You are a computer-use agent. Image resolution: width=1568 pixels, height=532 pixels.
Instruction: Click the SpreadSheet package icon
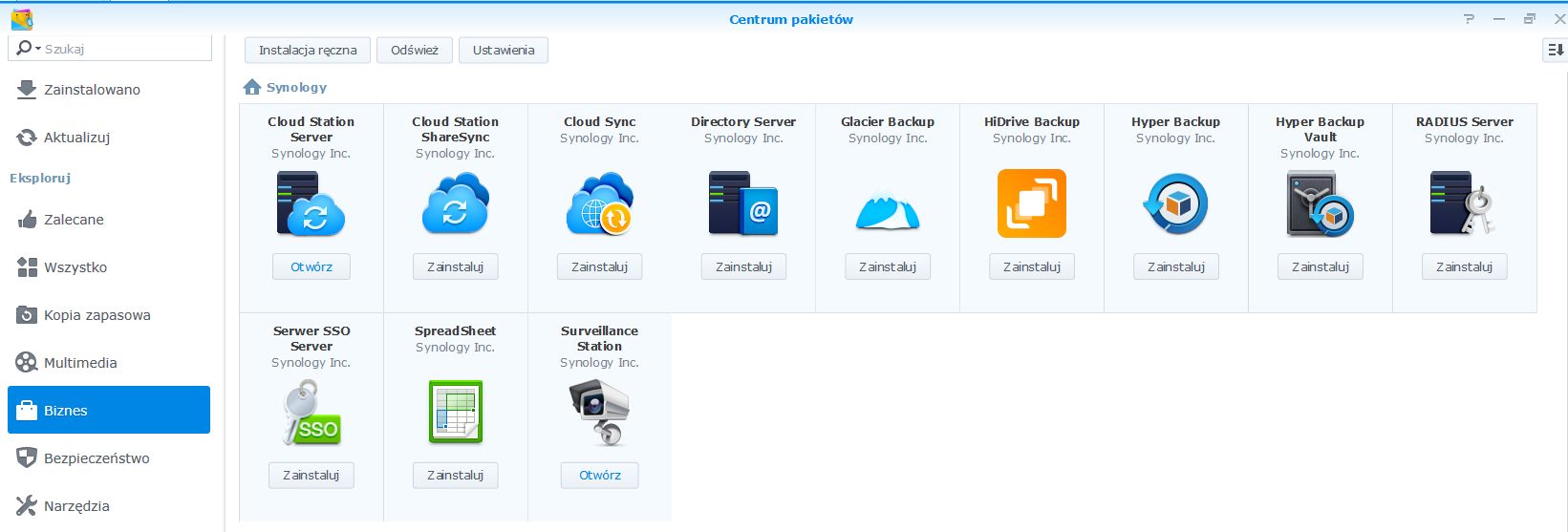pos(455,413)
